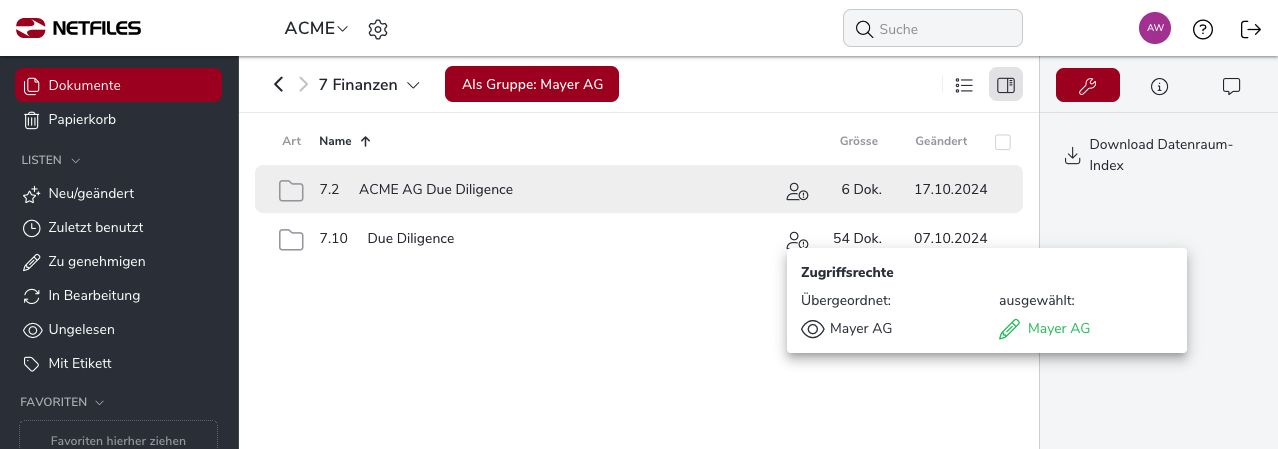Open the ACME AG Due Diligence folder

(x=436, y=189)
